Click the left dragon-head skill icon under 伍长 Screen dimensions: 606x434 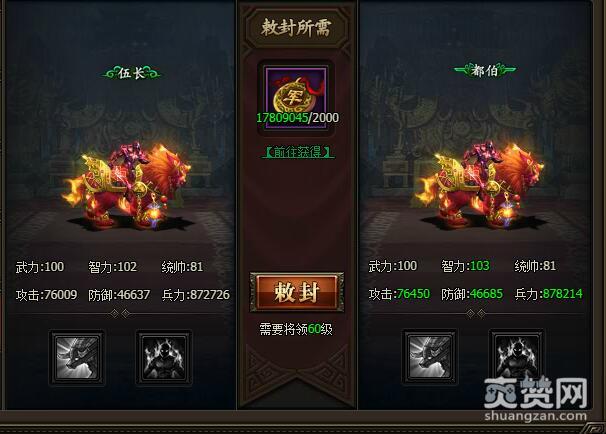tap(77, 357)
